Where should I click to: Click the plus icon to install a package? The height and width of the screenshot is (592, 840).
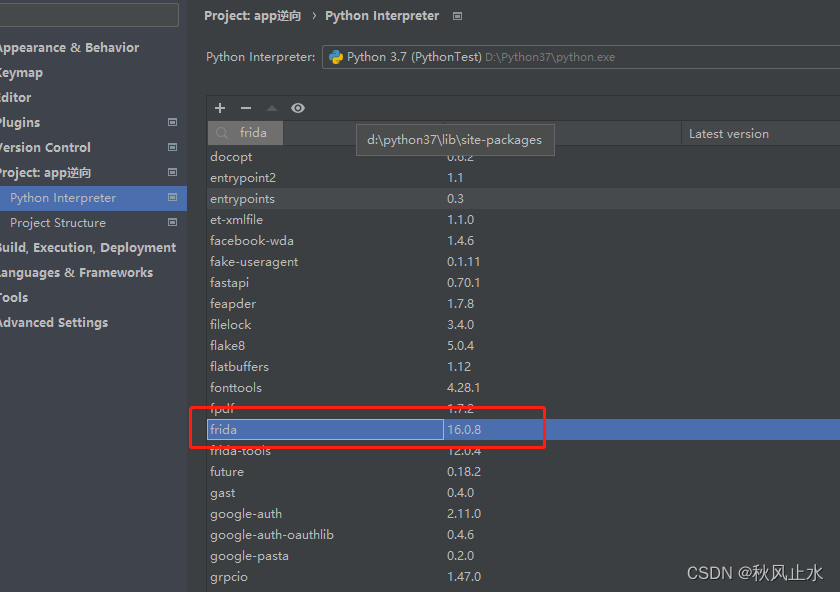click(x=220, y=108)
